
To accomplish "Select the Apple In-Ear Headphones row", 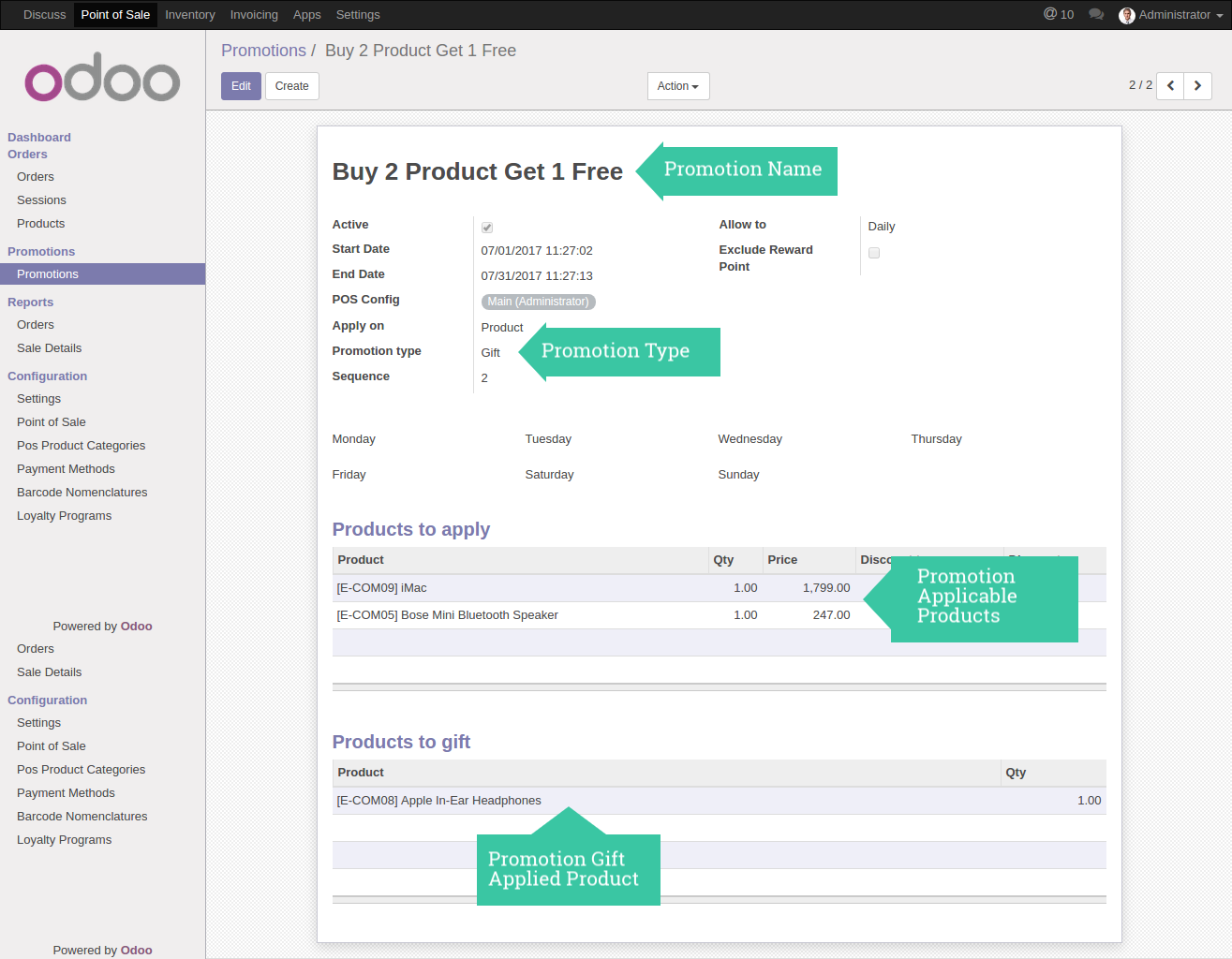I will pyautogui.click(x=719, y=801).
